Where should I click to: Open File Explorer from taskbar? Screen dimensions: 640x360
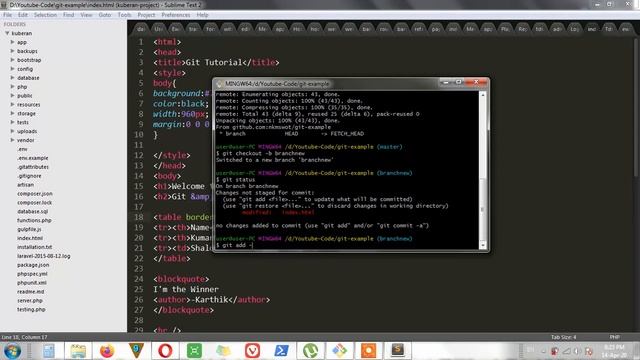tap(78, 351)
